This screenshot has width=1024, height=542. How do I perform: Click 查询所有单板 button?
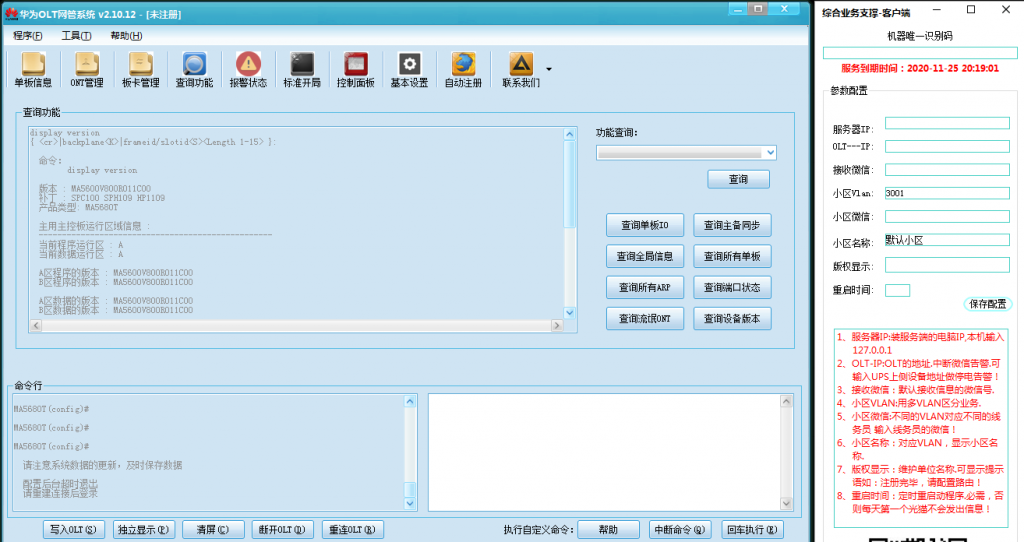coord(732,256)
